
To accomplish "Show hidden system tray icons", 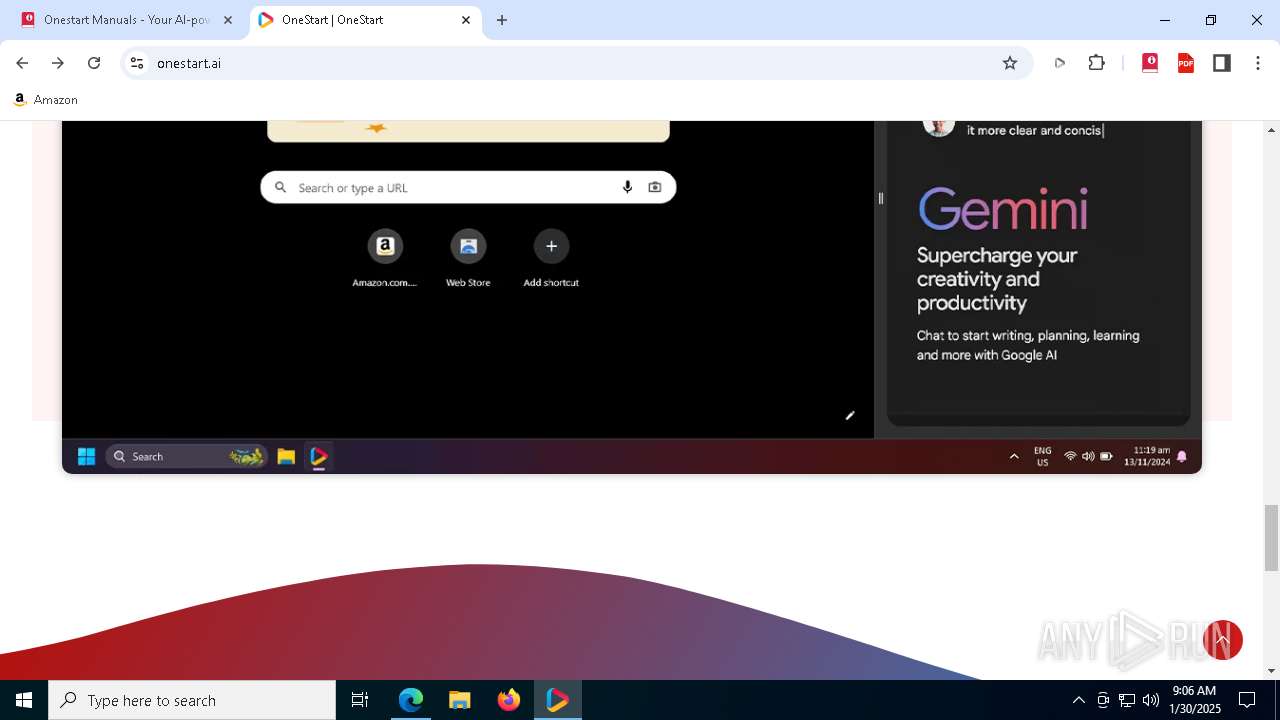I will pos(1078,700).
